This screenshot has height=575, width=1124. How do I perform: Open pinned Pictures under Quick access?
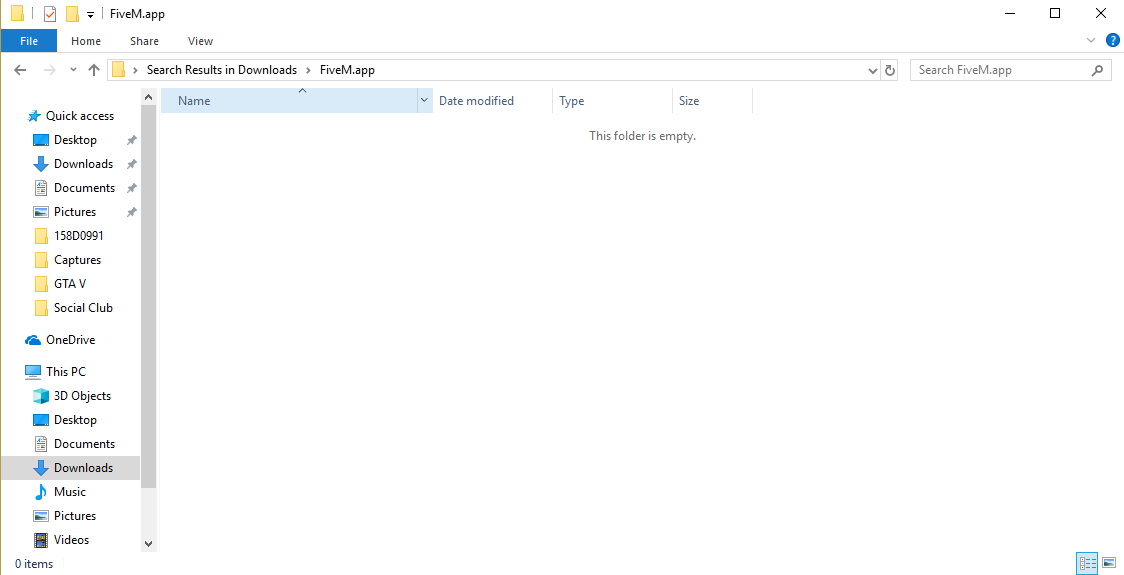pyautogui.click(x=75, y=212)
